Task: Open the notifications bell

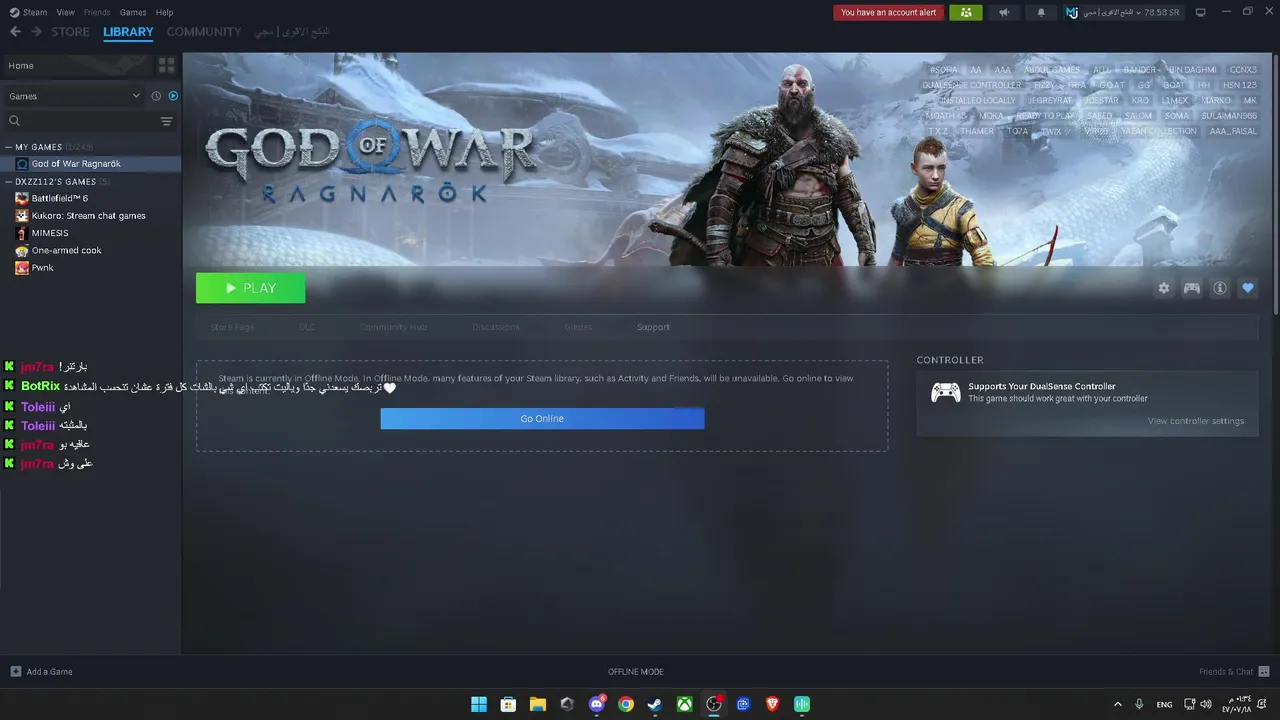Action: click(x=1041, y=13)
